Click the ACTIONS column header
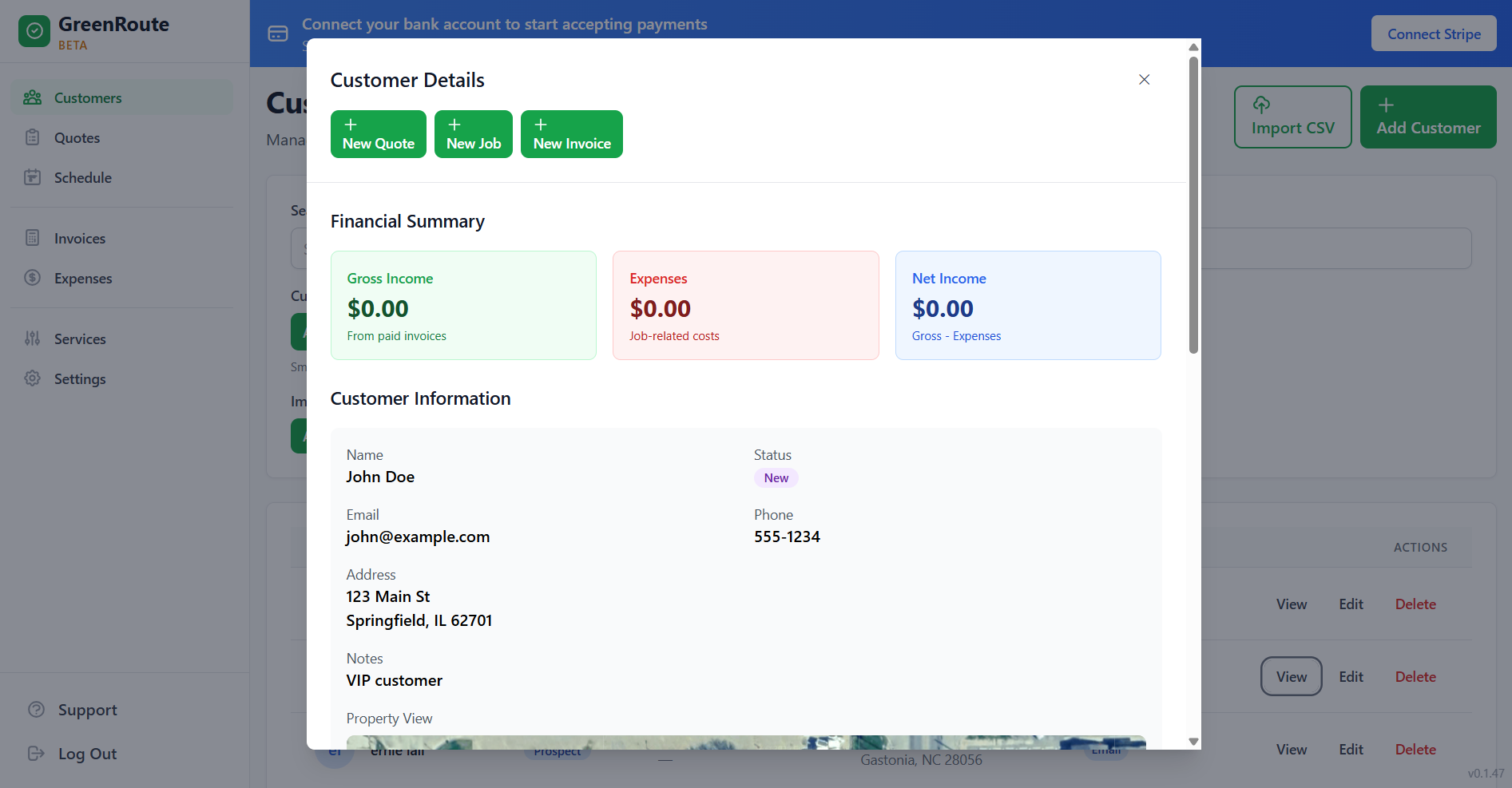 [x=1420, y=548]
